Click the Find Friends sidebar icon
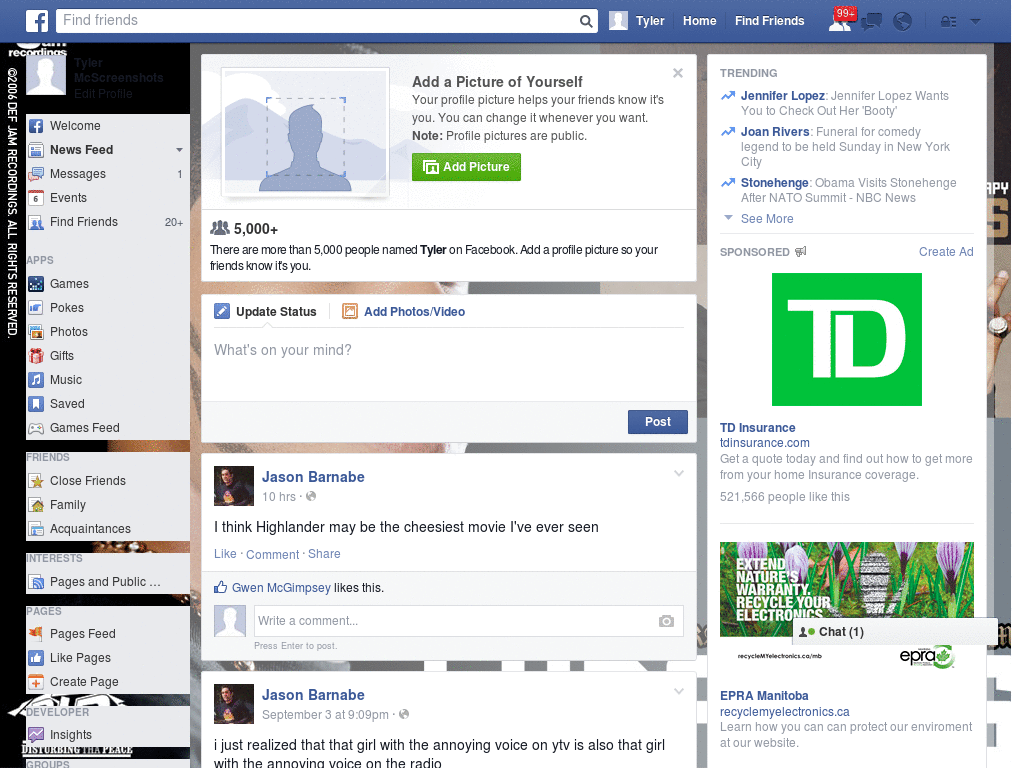This screenshot has height=768, width=1024. (36, 222)
